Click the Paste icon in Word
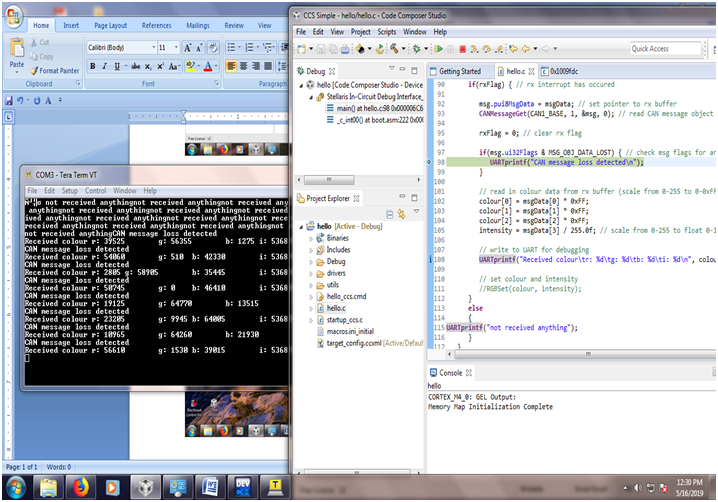Viewport: 718px width, 502px height. pos(17,47)
